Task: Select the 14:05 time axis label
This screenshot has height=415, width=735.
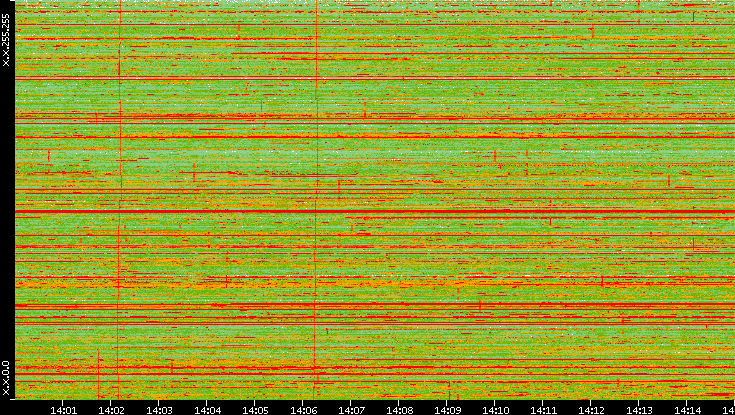Action: (255, 410)
